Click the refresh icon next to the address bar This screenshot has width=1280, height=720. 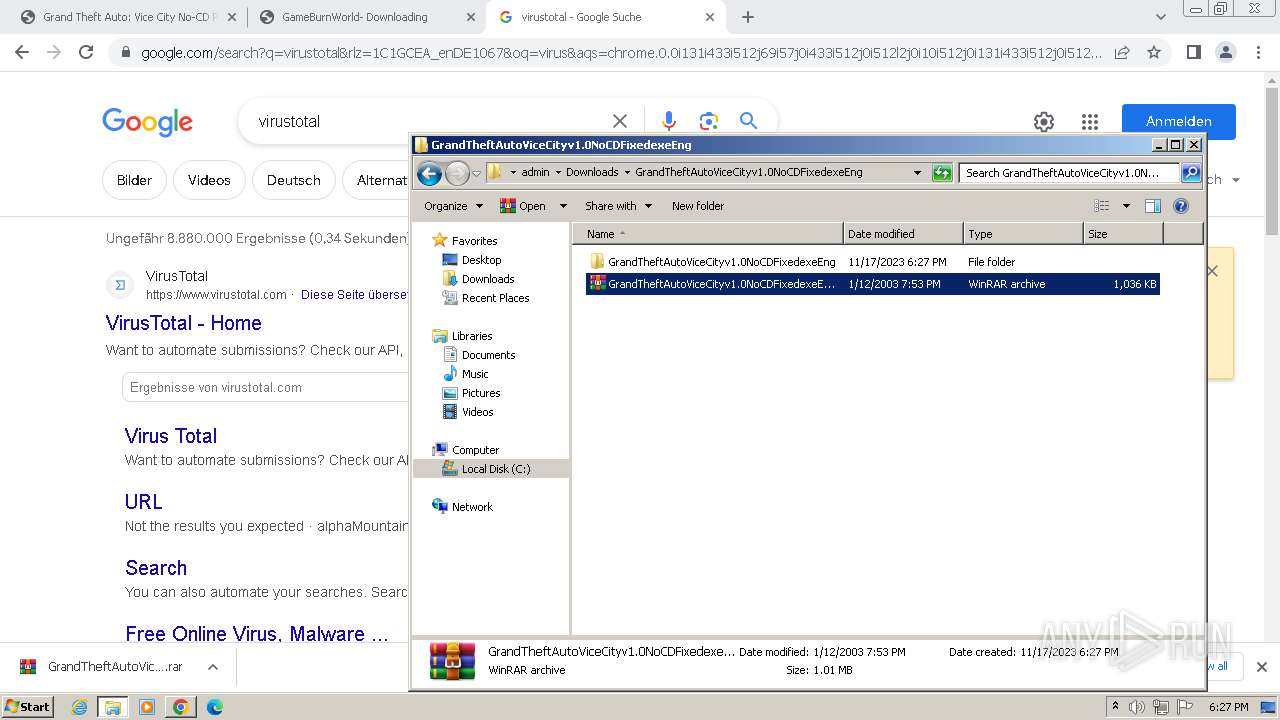(942, 173)
